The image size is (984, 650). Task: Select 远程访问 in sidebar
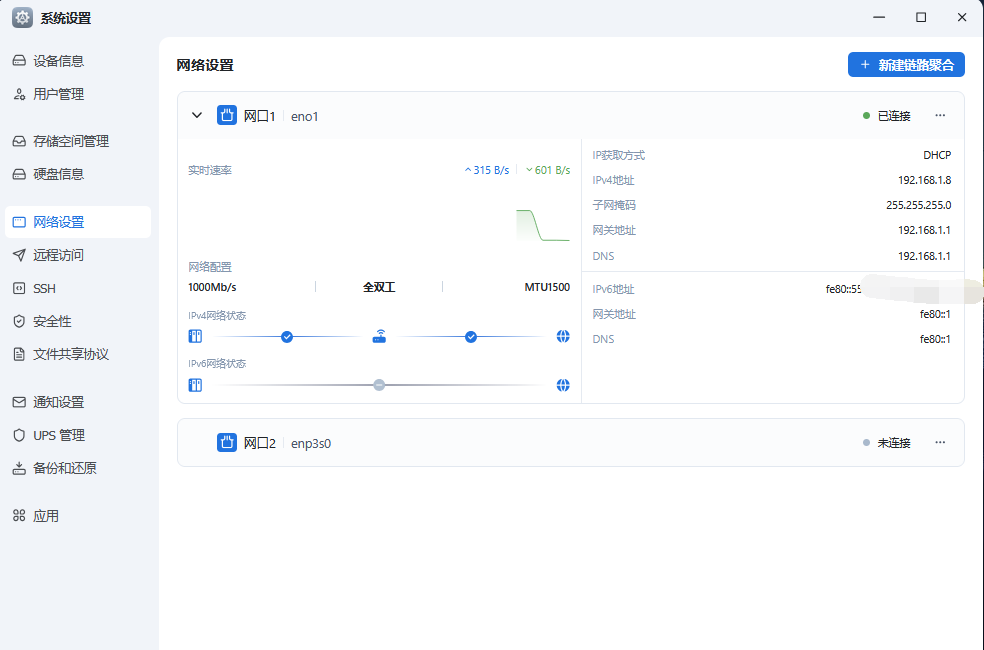[x=78, y=255]
